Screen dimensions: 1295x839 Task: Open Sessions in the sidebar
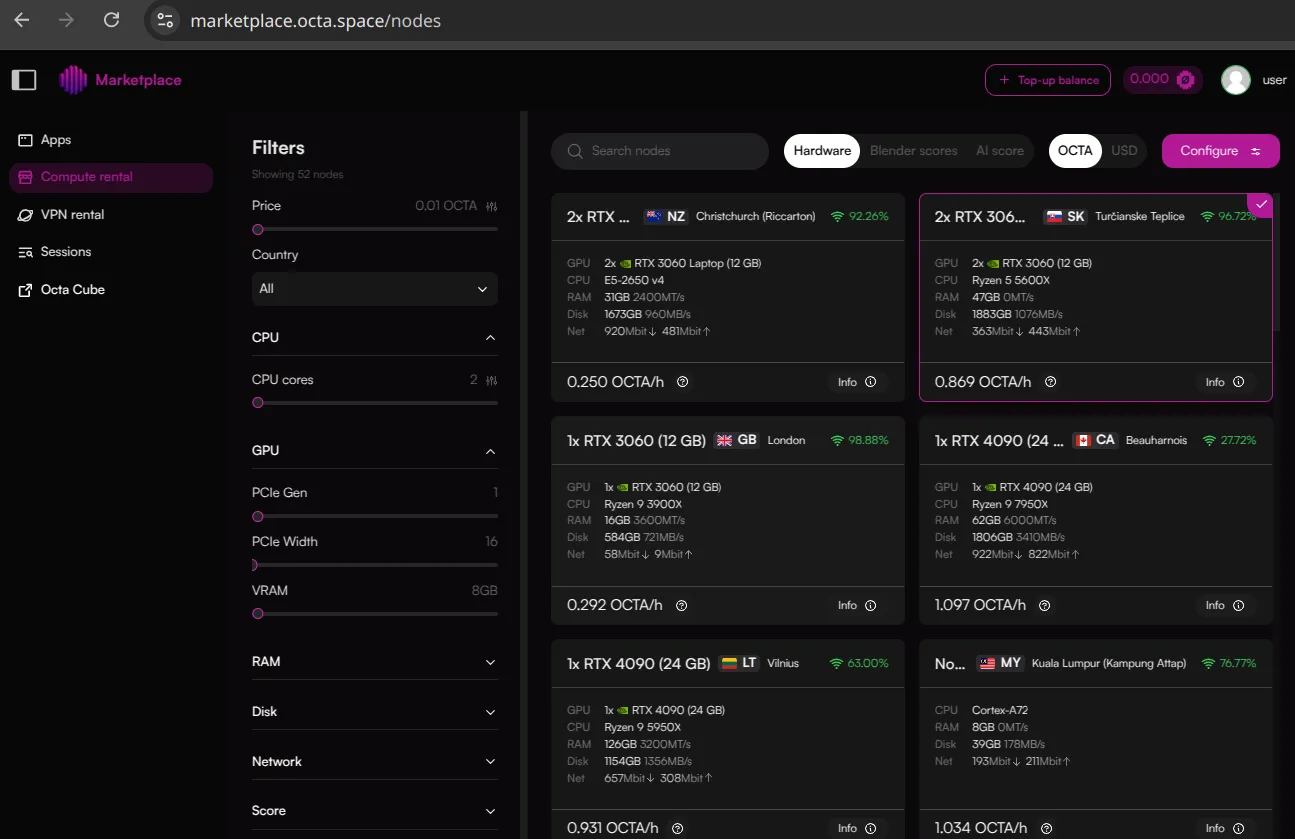click(x=111, y=252)
